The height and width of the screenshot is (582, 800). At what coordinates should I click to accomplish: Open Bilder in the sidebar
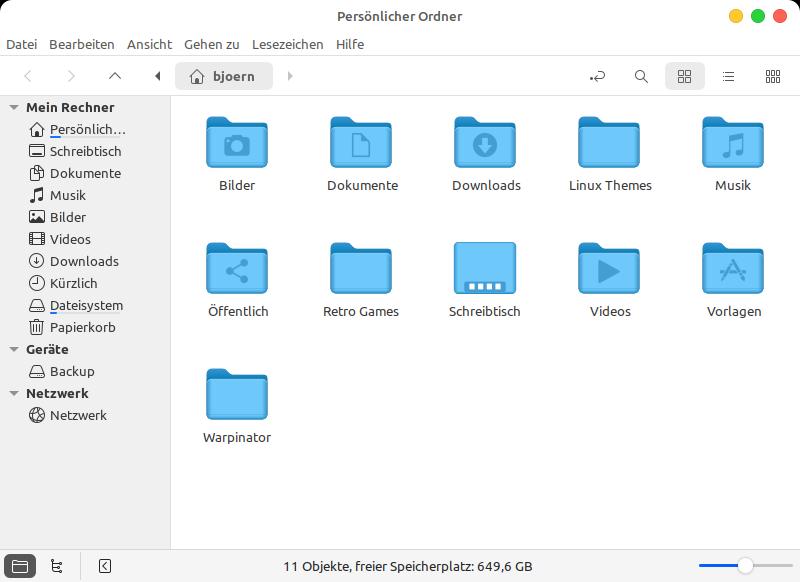85,217
